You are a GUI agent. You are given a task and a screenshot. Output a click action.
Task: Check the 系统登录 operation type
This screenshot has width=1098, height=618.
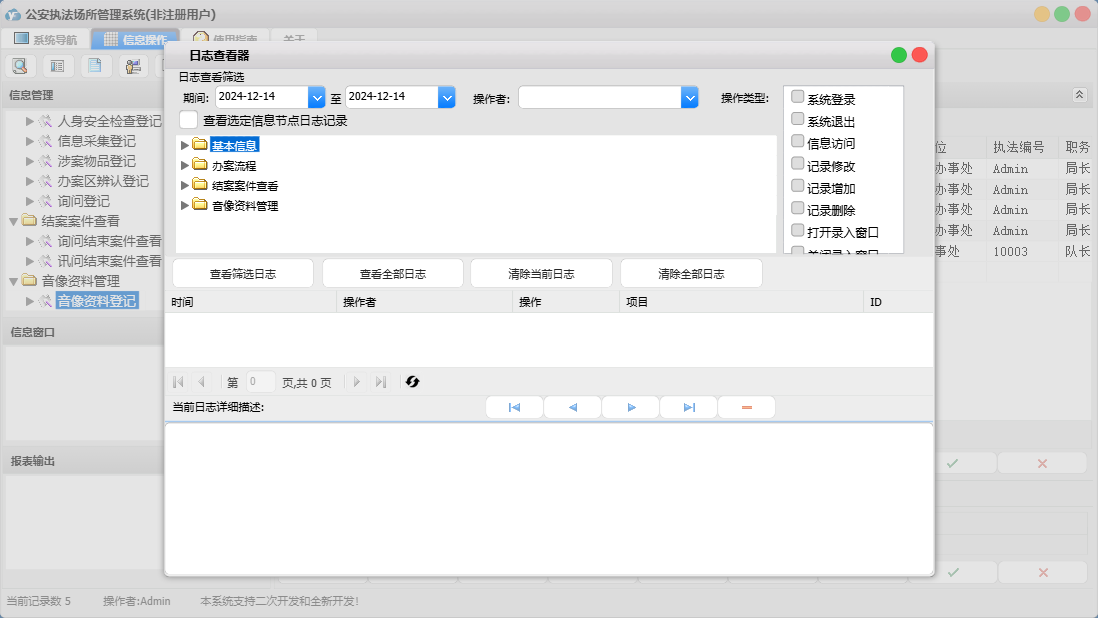coord(797,97)
